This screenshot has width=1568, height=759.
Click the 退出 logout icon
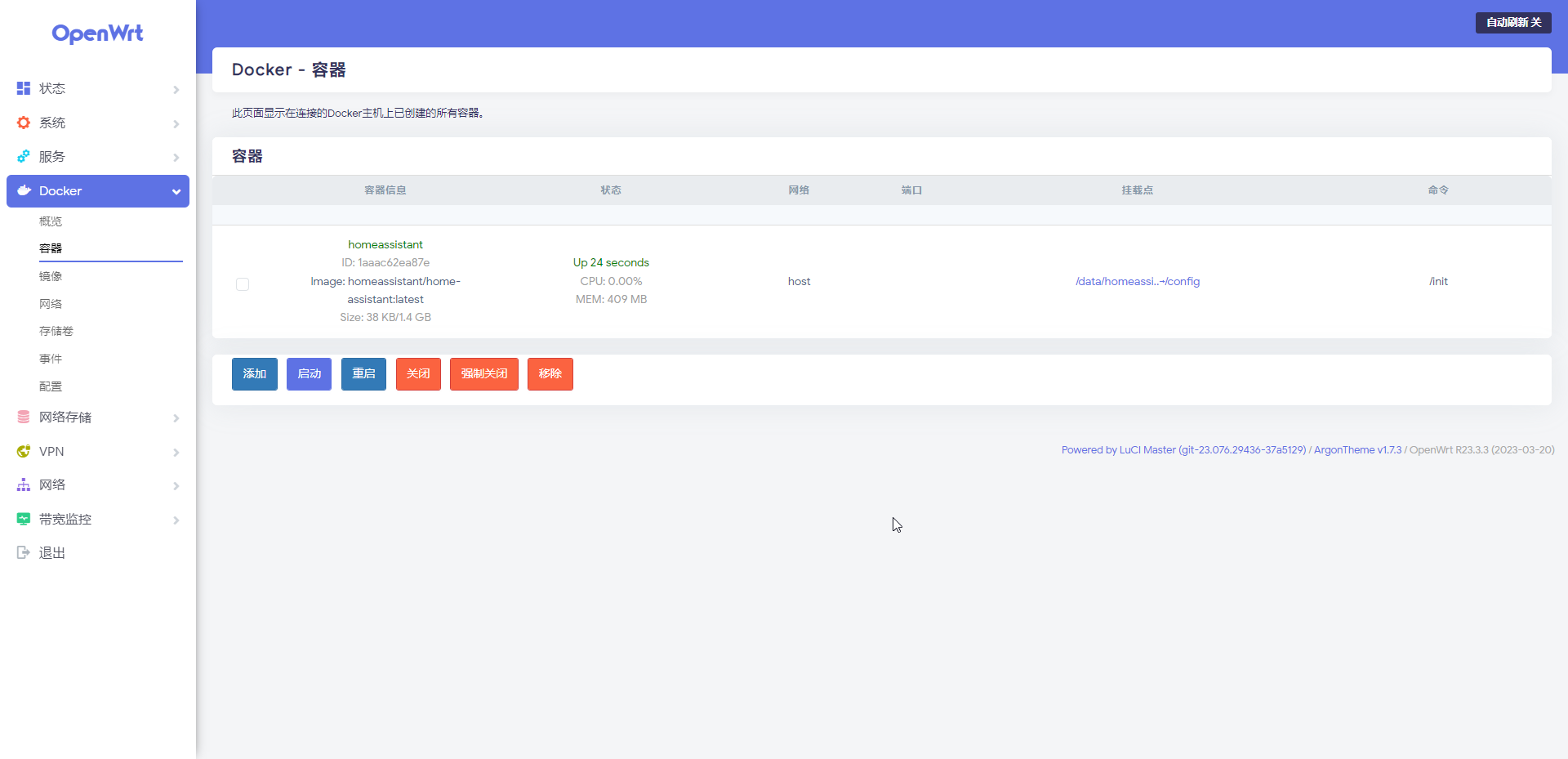point(22,552)
